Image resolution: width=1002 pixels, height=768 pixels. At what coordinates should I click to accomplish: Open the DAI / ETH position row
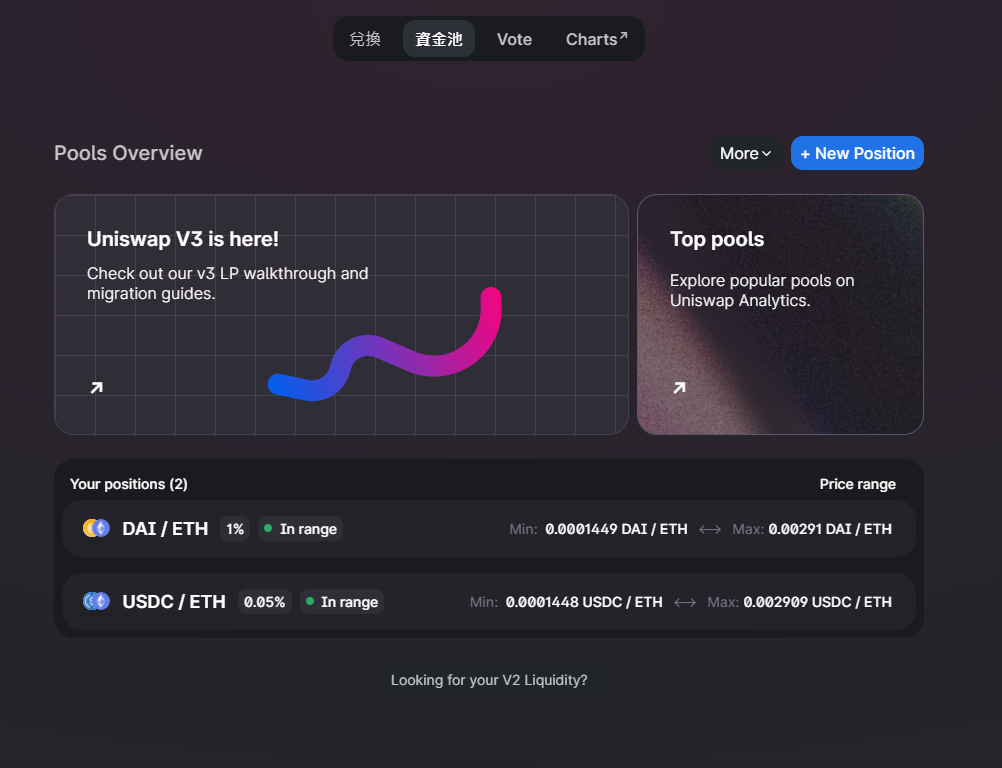click(x=489, y=528)
